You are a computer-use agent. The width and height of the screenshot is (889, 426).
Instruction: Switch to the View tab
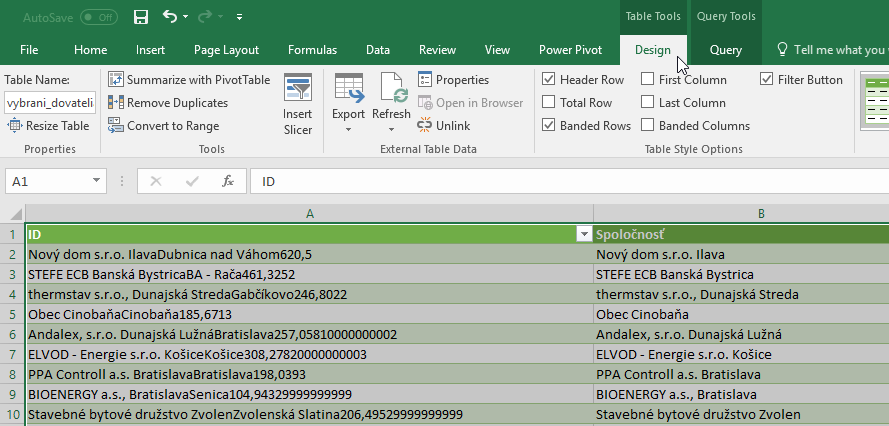497,50
